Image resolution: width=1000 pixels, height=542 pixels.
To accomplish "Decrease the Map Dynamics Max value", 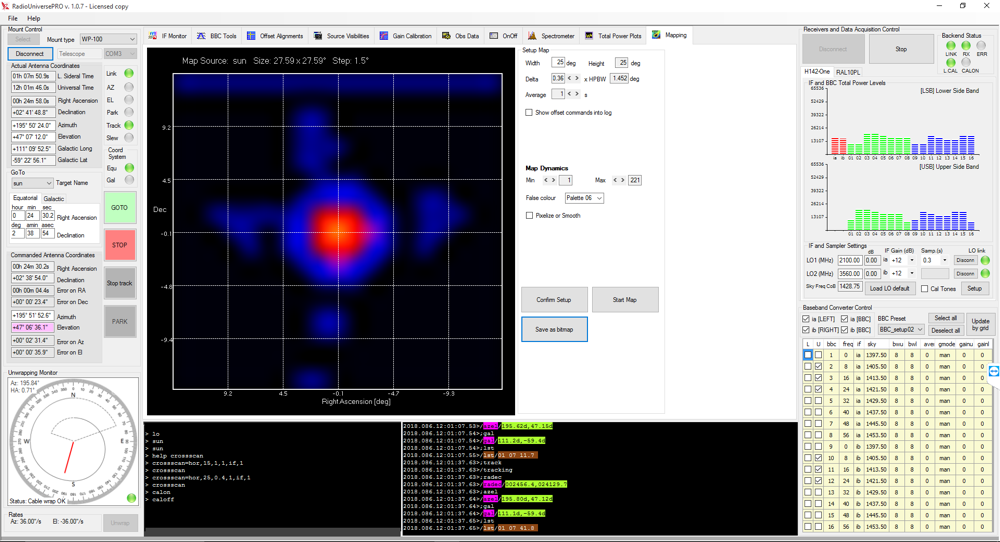I will point(615,180).
